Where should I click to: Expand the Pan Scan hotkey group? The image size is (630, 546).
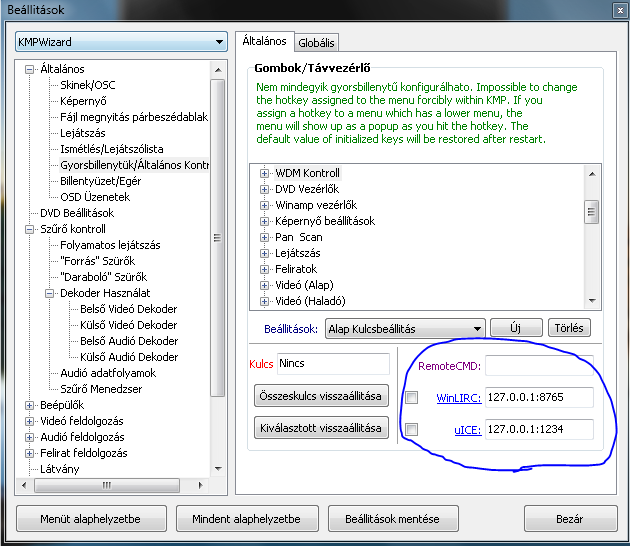pos(264,237)
